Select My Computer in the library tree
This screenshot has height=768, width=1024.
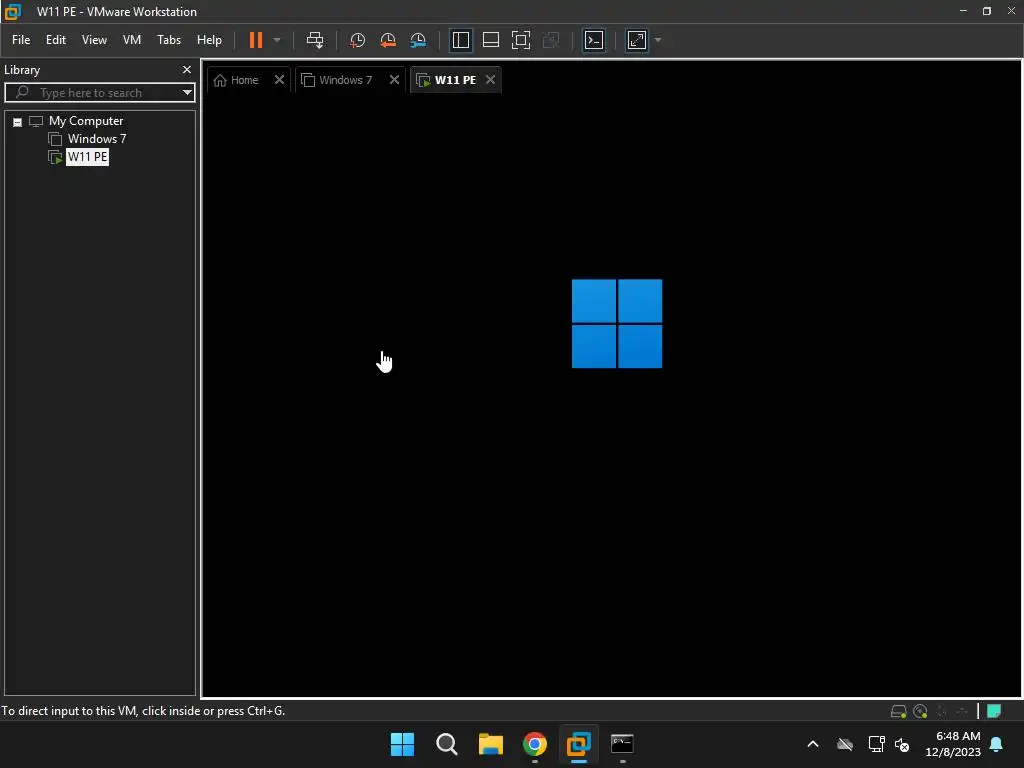[x=86, y=121]
